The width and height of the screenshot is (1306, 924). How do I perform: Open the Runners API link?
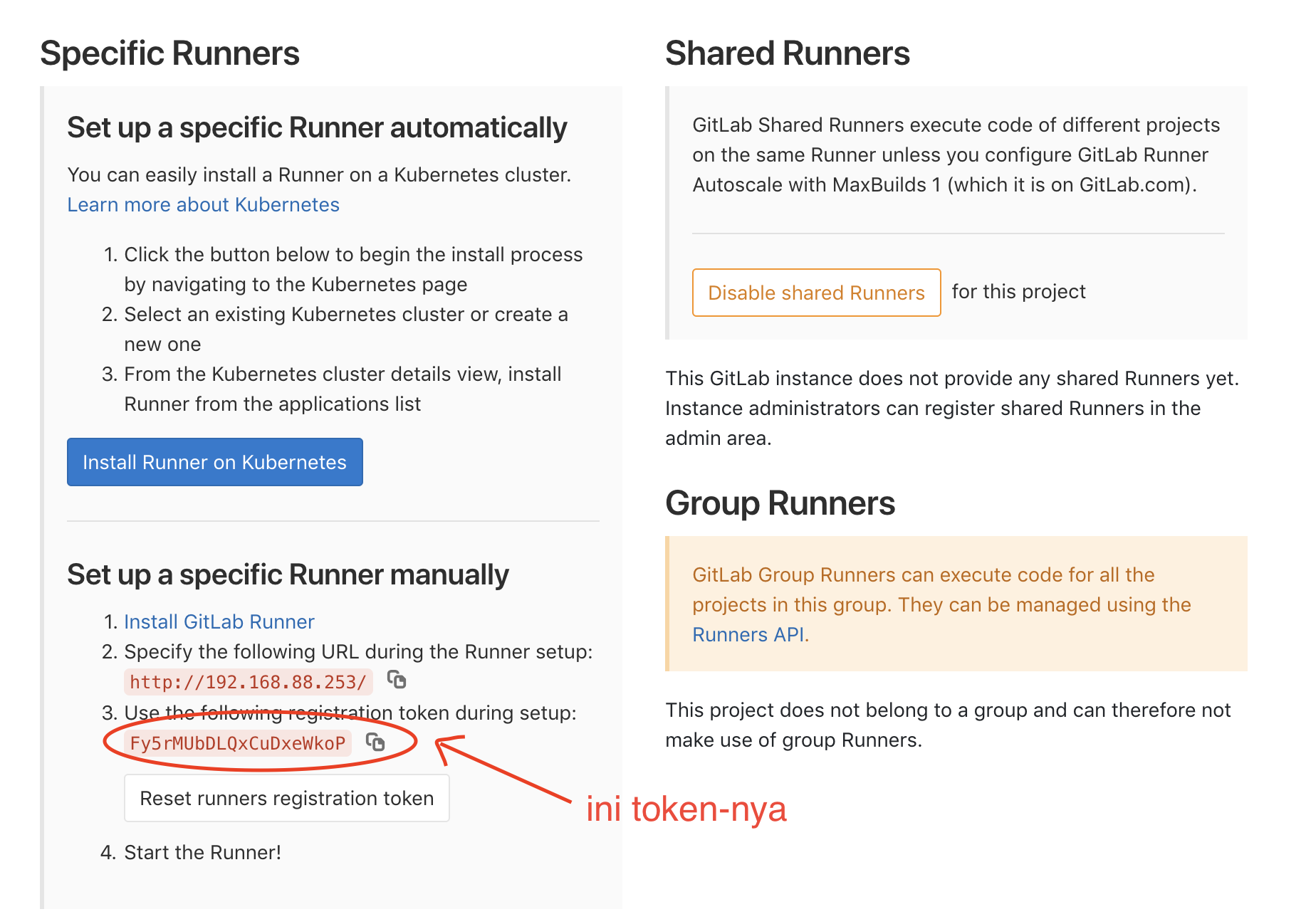(x=748, y=634)
